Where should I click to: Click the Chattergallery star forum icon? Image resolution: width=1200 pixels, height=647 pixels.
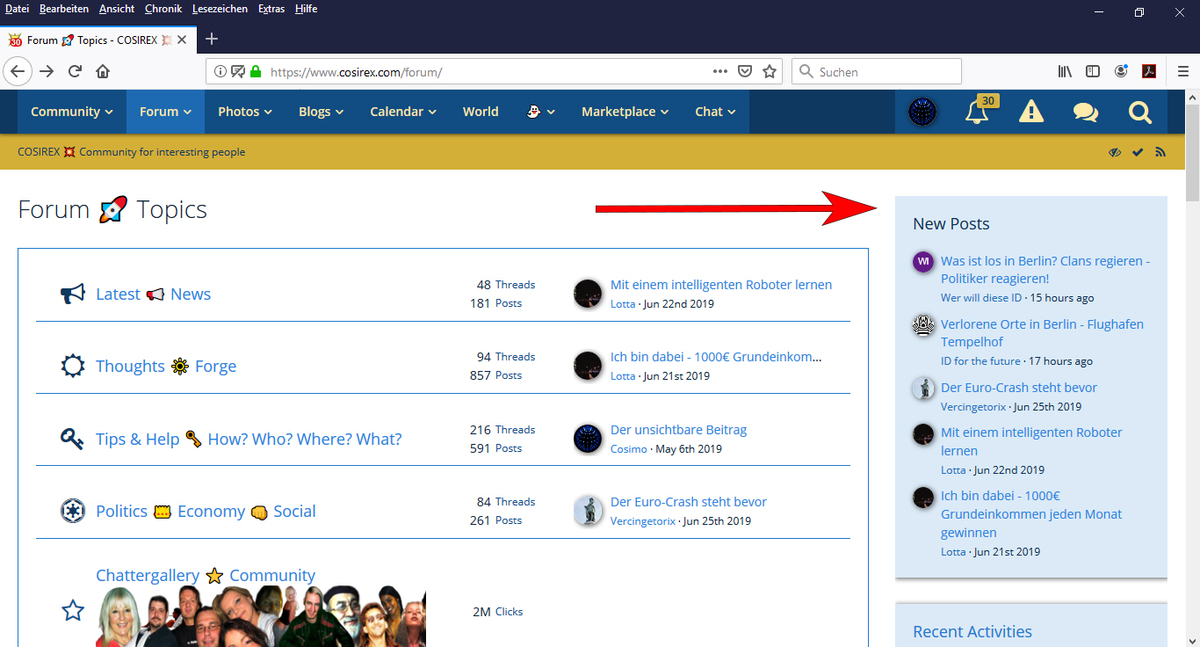[x=73, y=610]
